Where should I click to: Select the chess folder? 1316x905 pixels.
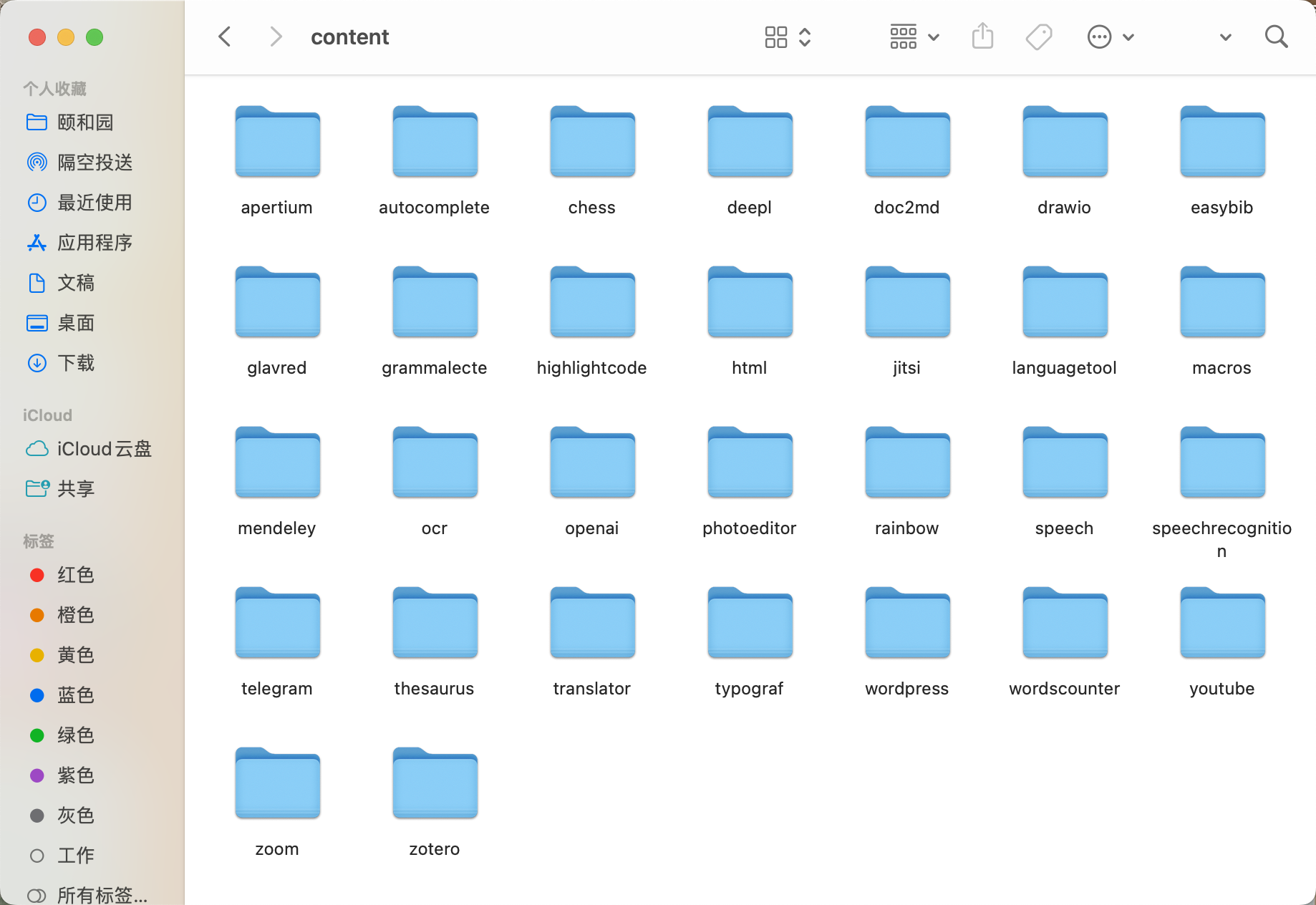click(592, 142)
